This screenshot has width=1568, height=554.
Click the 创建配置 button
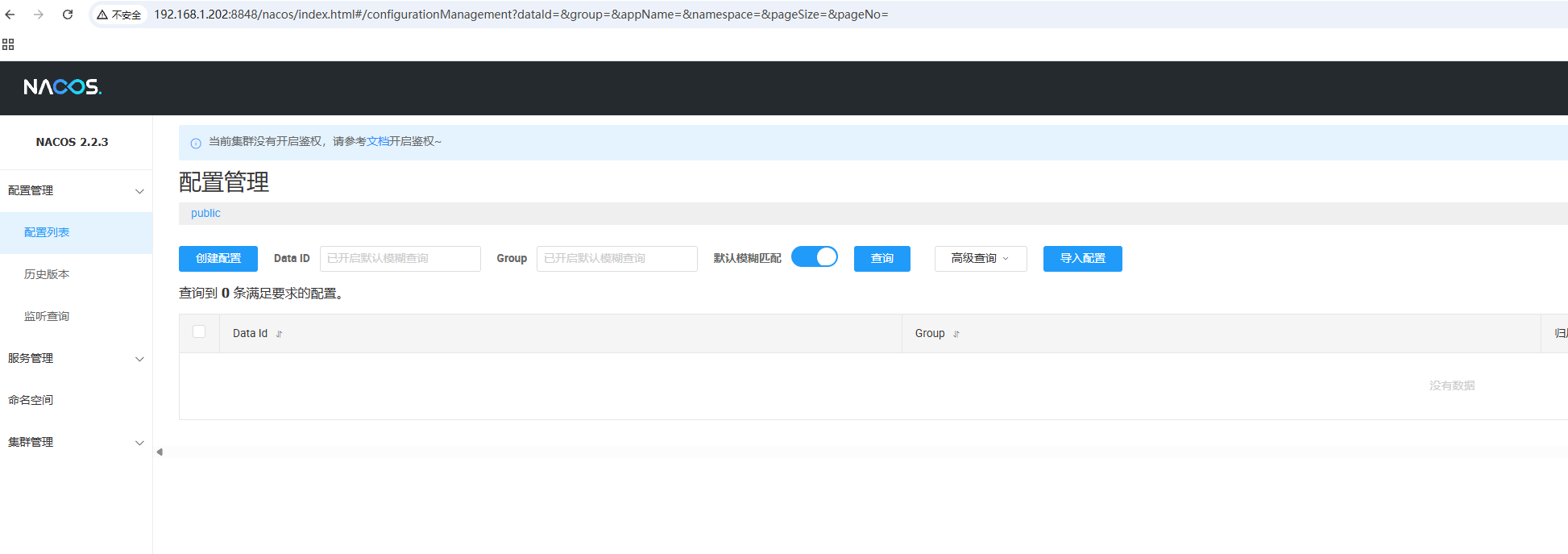(x=218, y=259)
